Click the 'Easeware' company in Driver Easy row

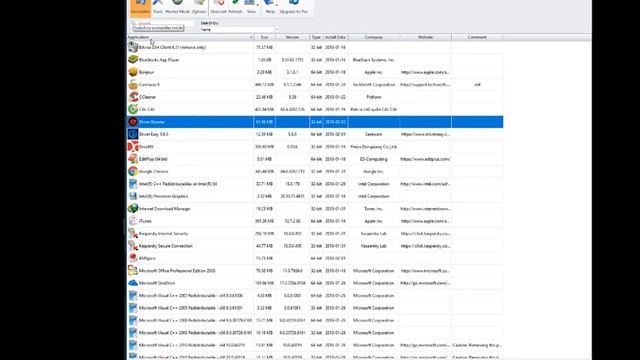tap(373, 134)
